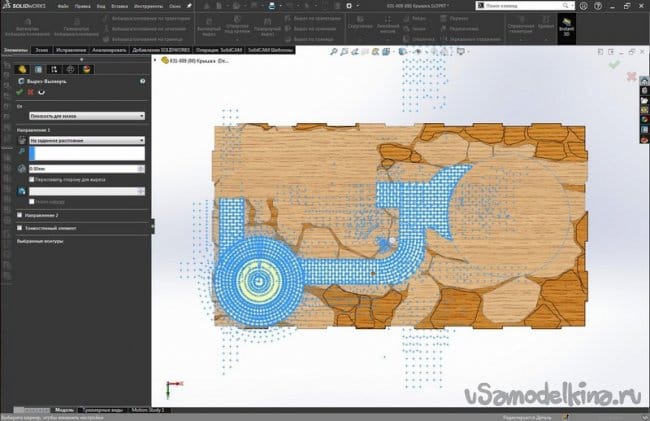
Task: Click the reverse direction icon
Action: tap(23, 141)
